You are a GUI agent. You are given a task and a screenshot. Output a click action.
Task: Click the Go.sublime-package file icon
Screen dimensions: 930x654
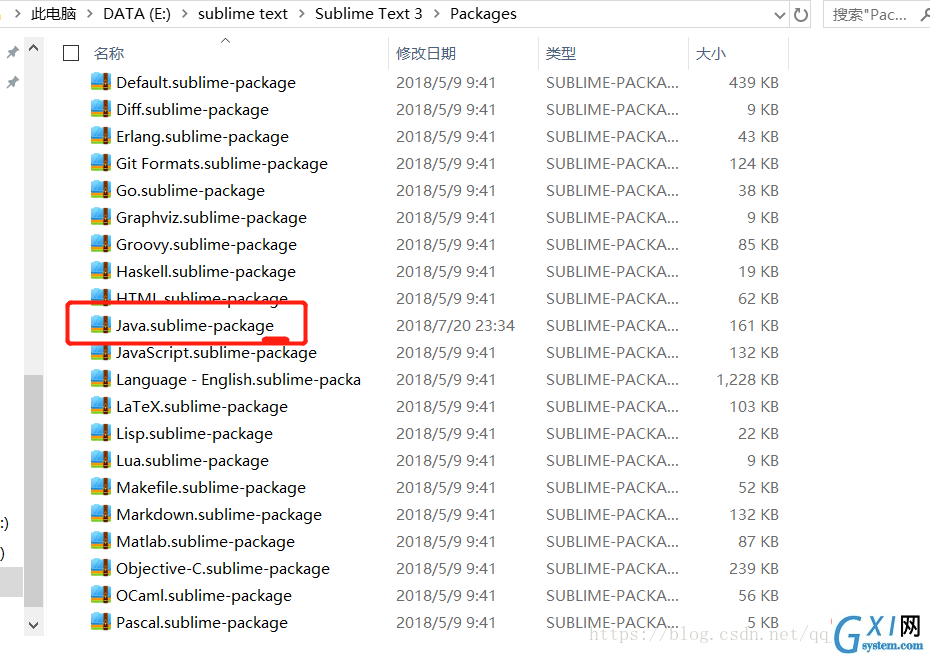[101, 190]
